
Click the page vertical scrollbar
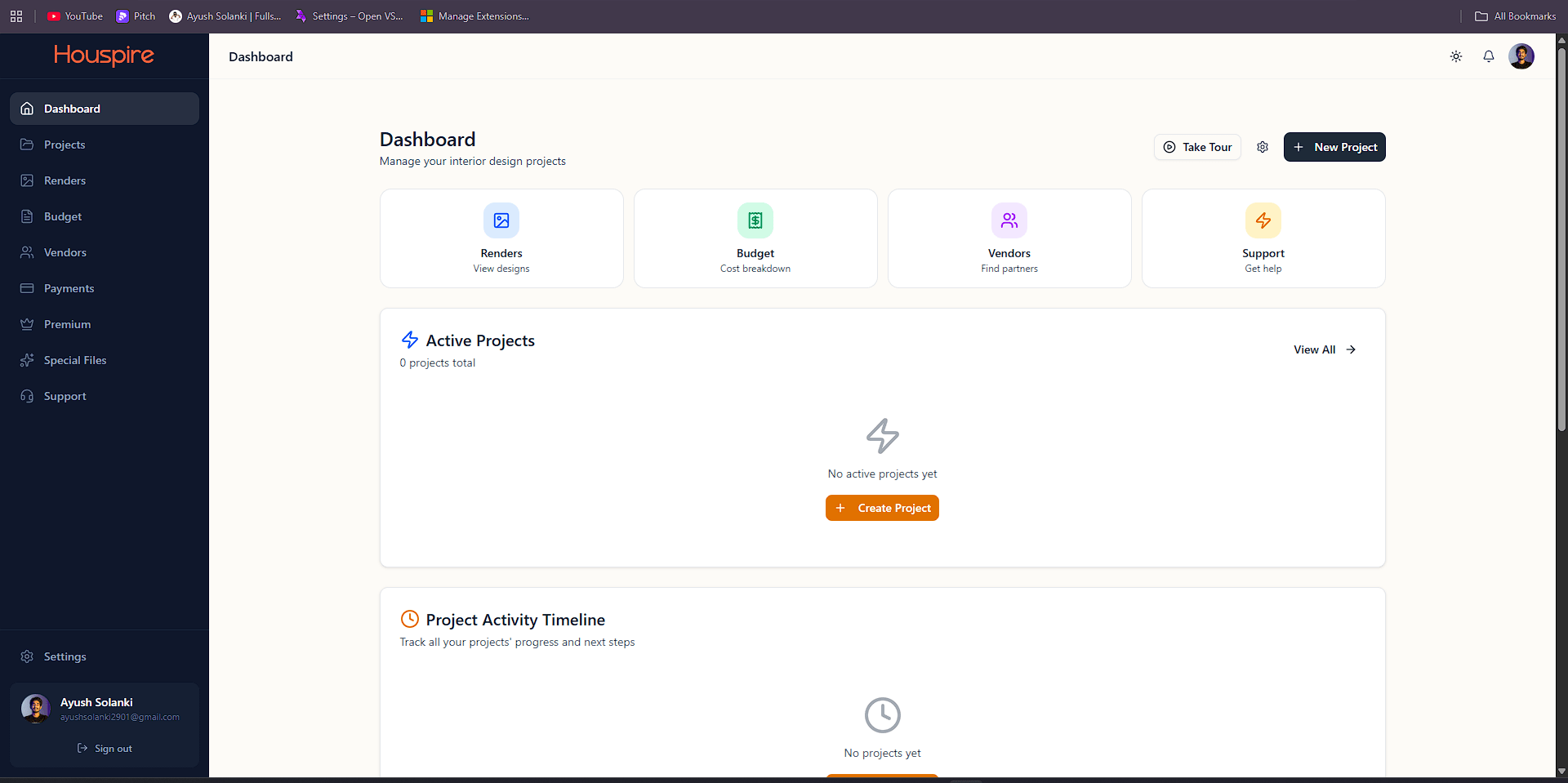(1561, 238)
